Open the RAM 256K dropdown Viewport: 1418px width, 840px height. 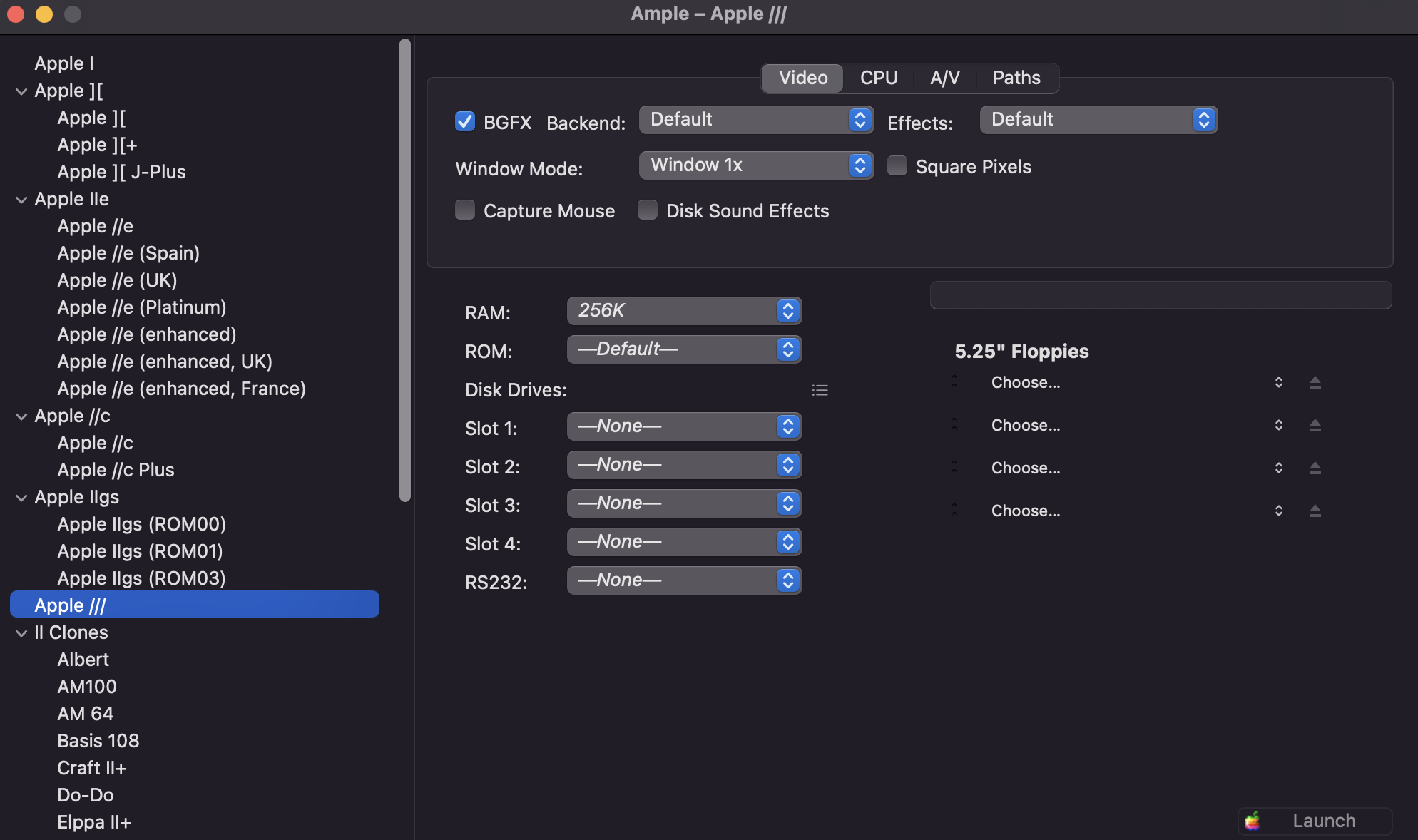pos(684,311)
